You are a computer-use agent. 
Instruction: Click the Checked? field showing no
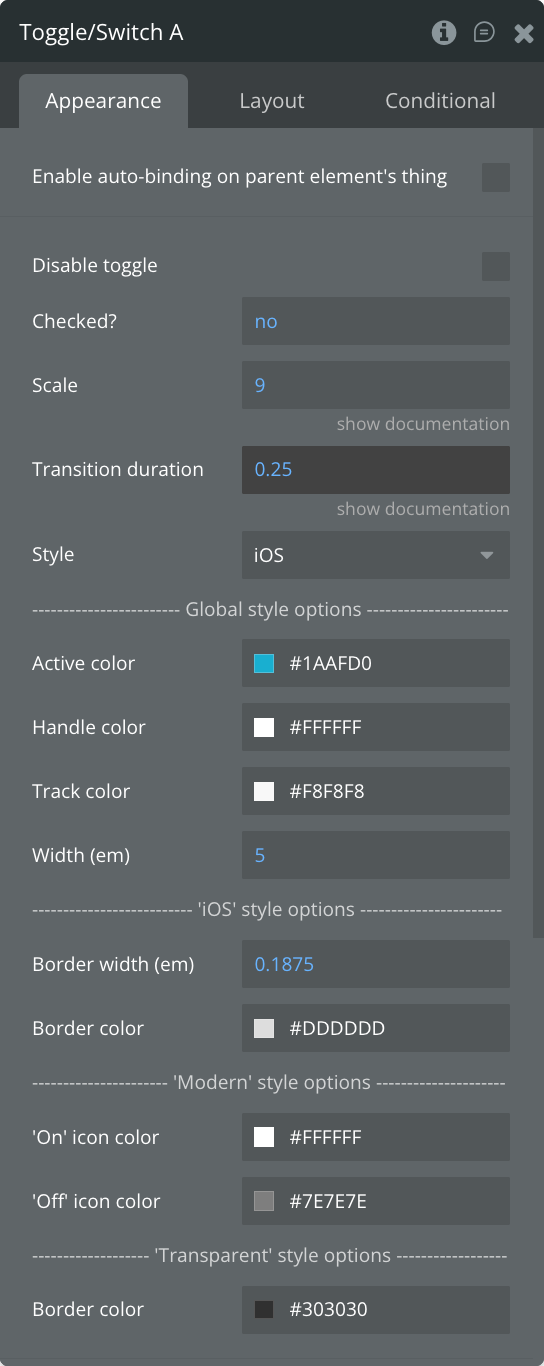tap(376, 322)
